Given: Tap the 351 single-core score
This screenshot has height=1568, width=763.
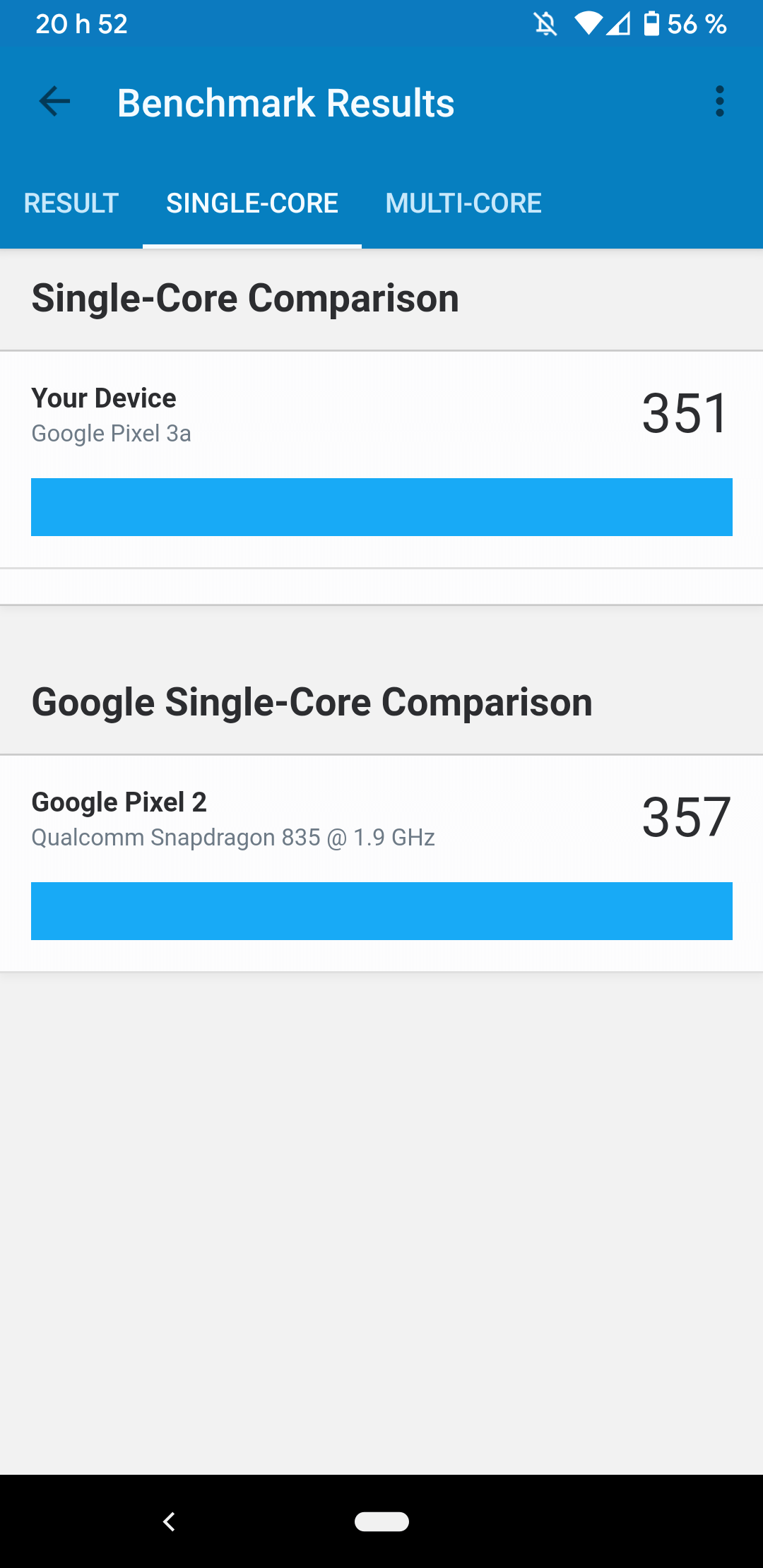Looking at the screenshot, I should [x=685, y=414].
